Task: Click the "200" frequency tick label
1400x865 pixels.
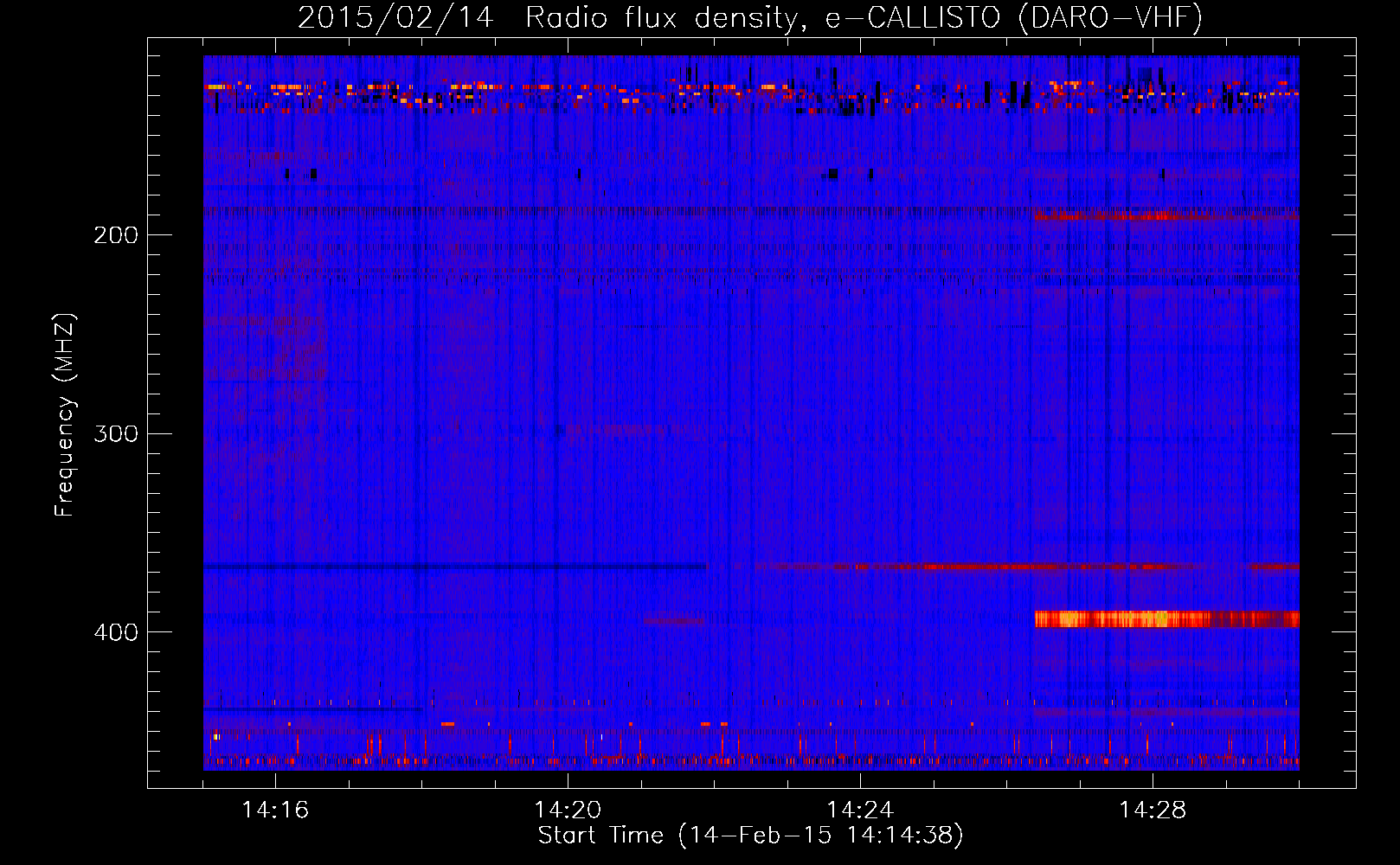Action: tap(116, 235)
